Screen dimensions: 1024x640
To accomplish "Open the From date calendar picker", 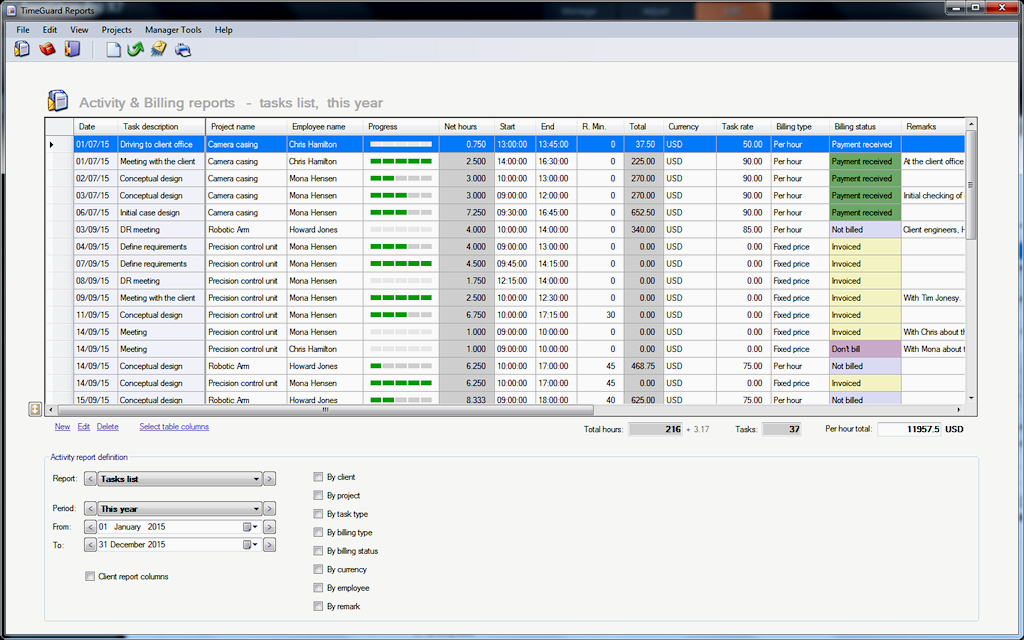I will pyautogui.click(x=249, y=527).
